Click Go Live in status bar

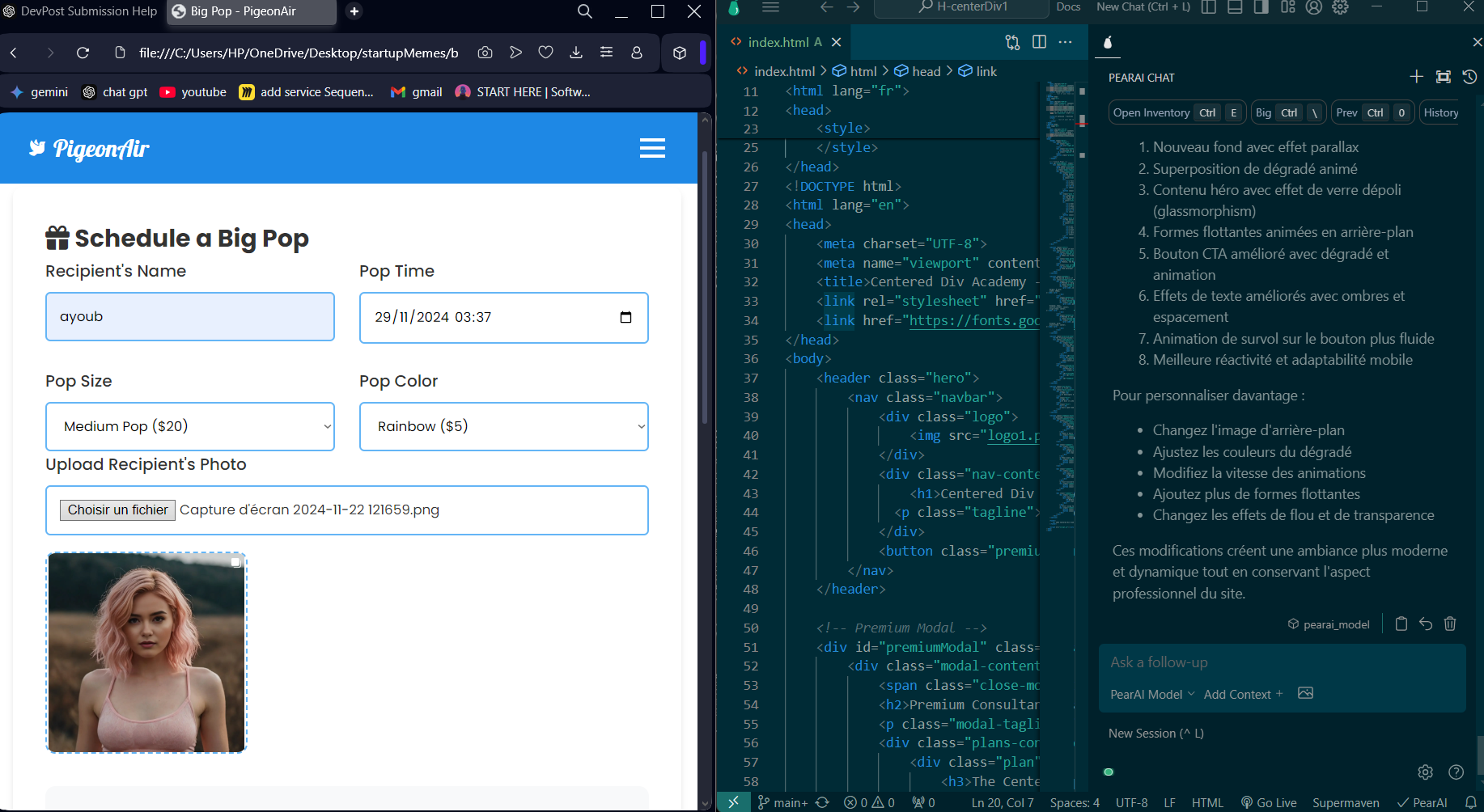click(x=1269, y=802)
